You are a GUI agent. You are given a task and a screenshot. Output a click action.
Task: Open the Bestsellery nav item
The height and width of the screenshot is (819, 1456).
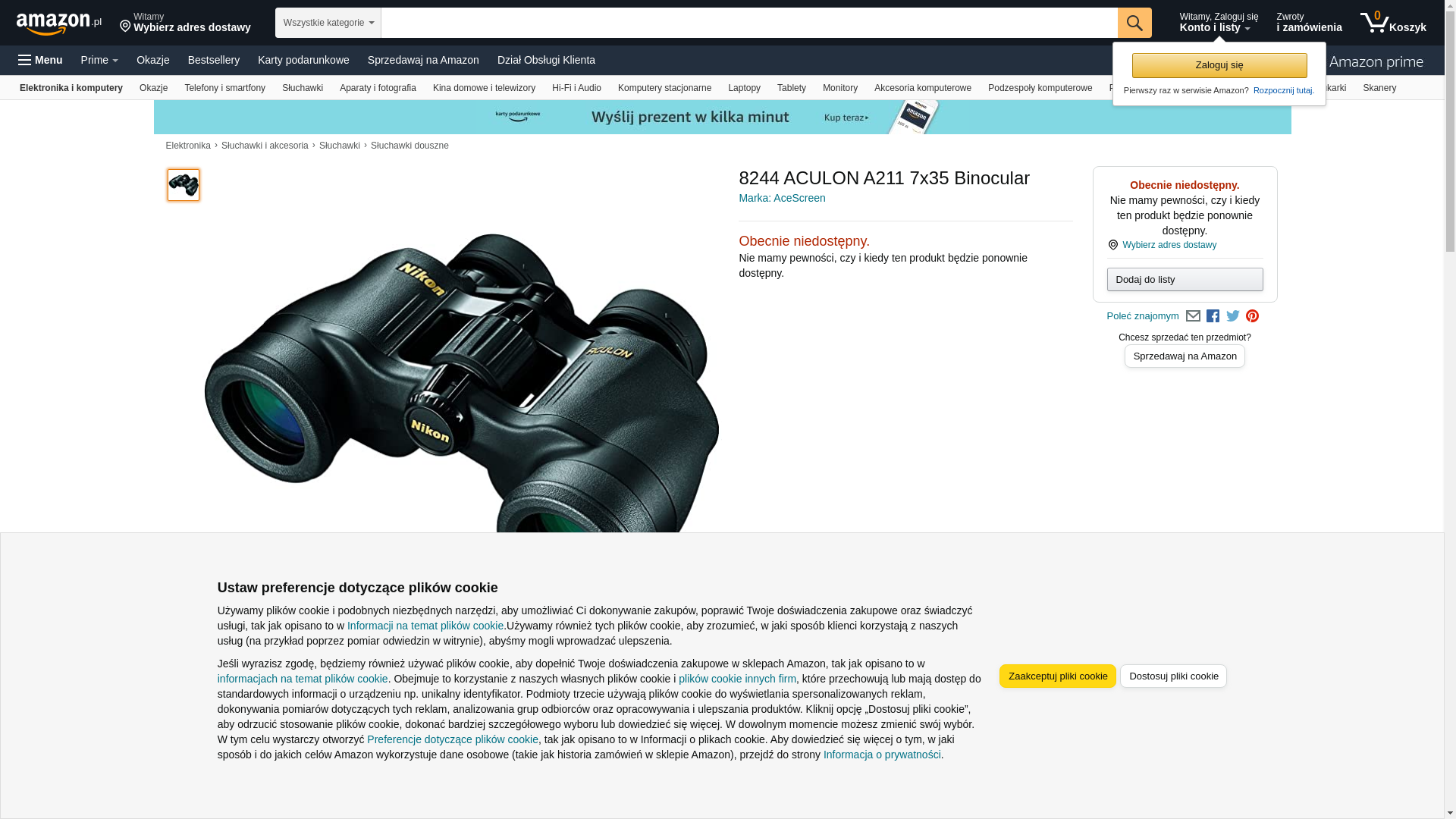pos(214,60)
